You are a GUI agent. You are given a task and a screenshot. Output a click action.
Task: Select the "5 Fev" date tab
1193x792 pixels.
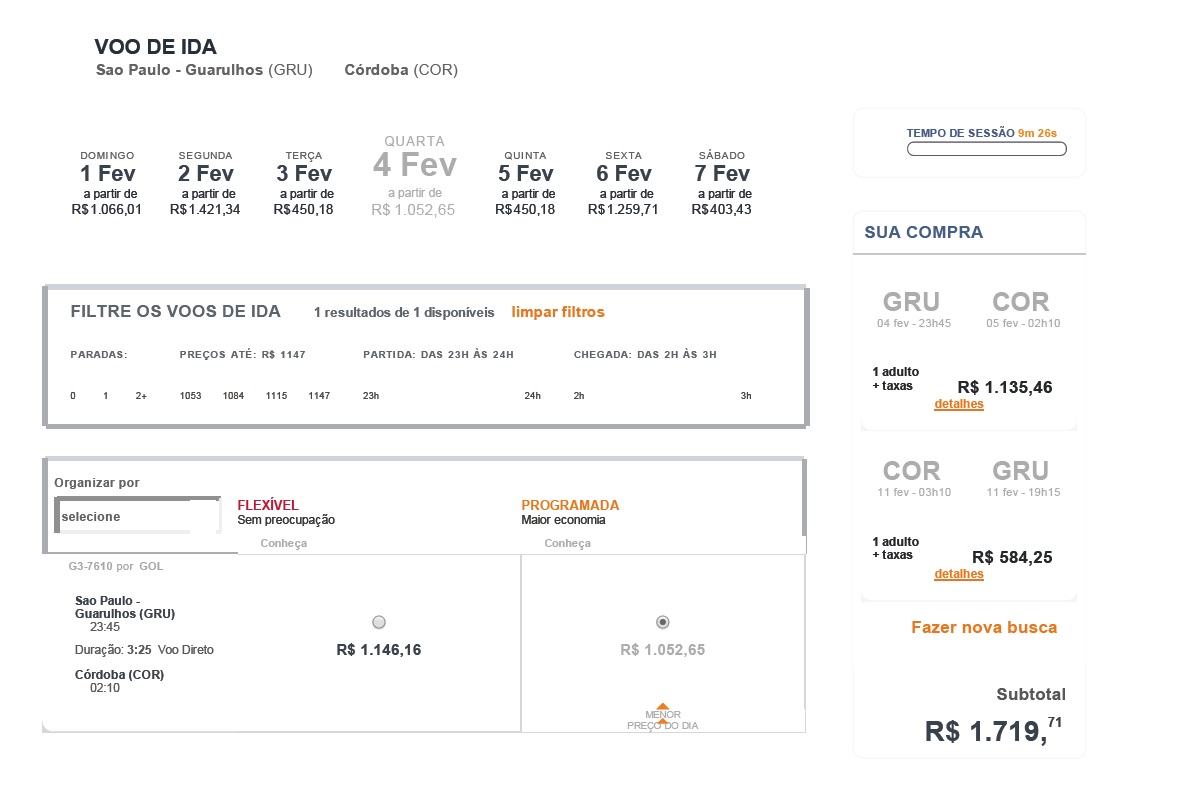click(525, 172)
